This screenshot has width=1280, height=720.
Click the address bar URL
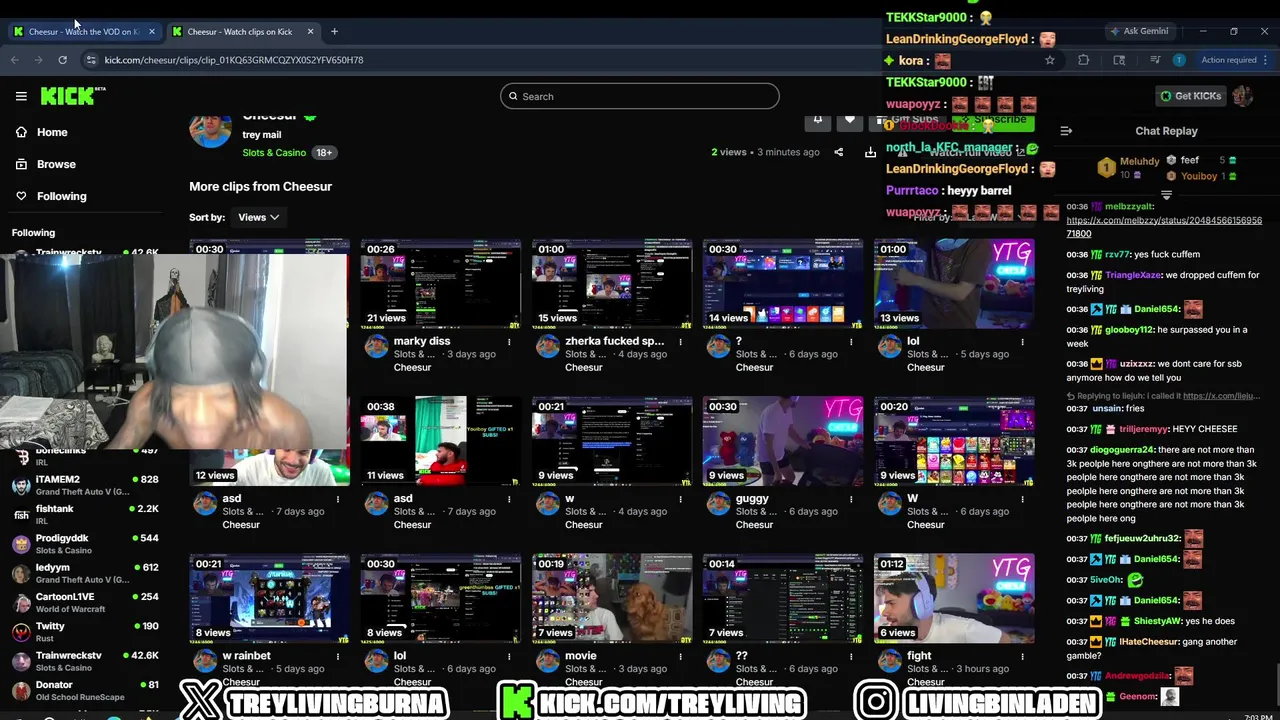pos(234,60)
